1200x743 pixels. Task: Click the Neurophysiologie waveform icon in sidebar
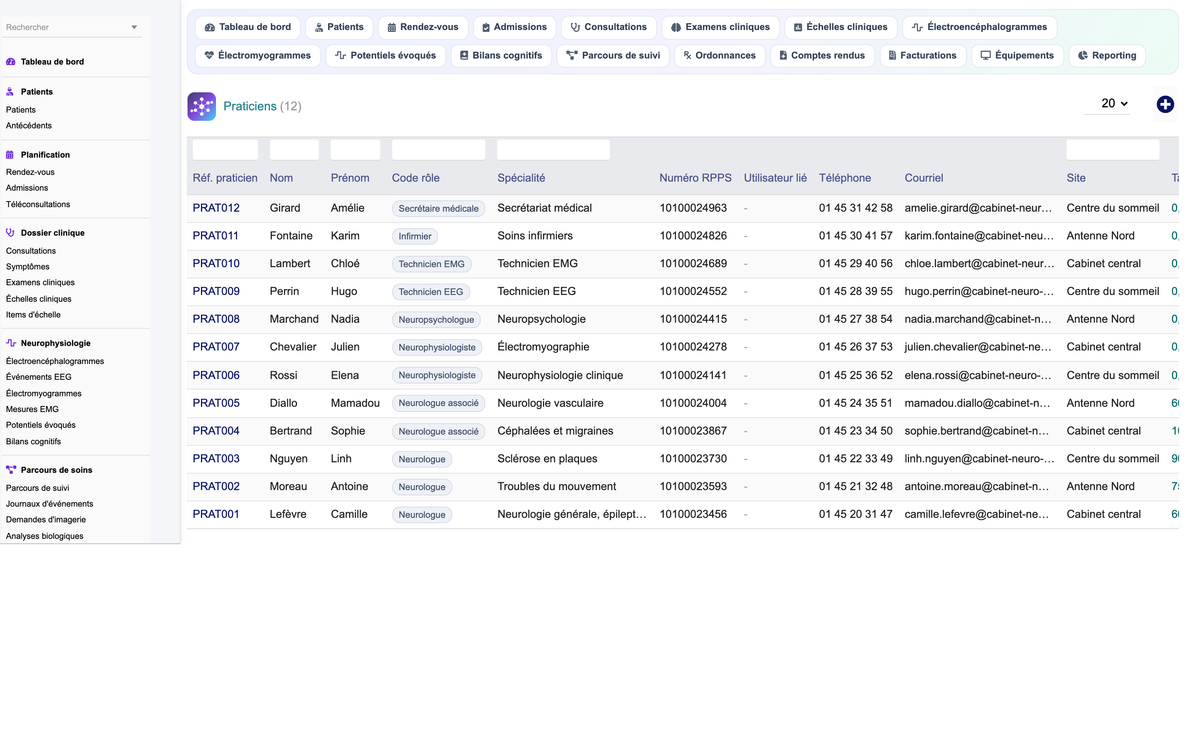[11, 343]
